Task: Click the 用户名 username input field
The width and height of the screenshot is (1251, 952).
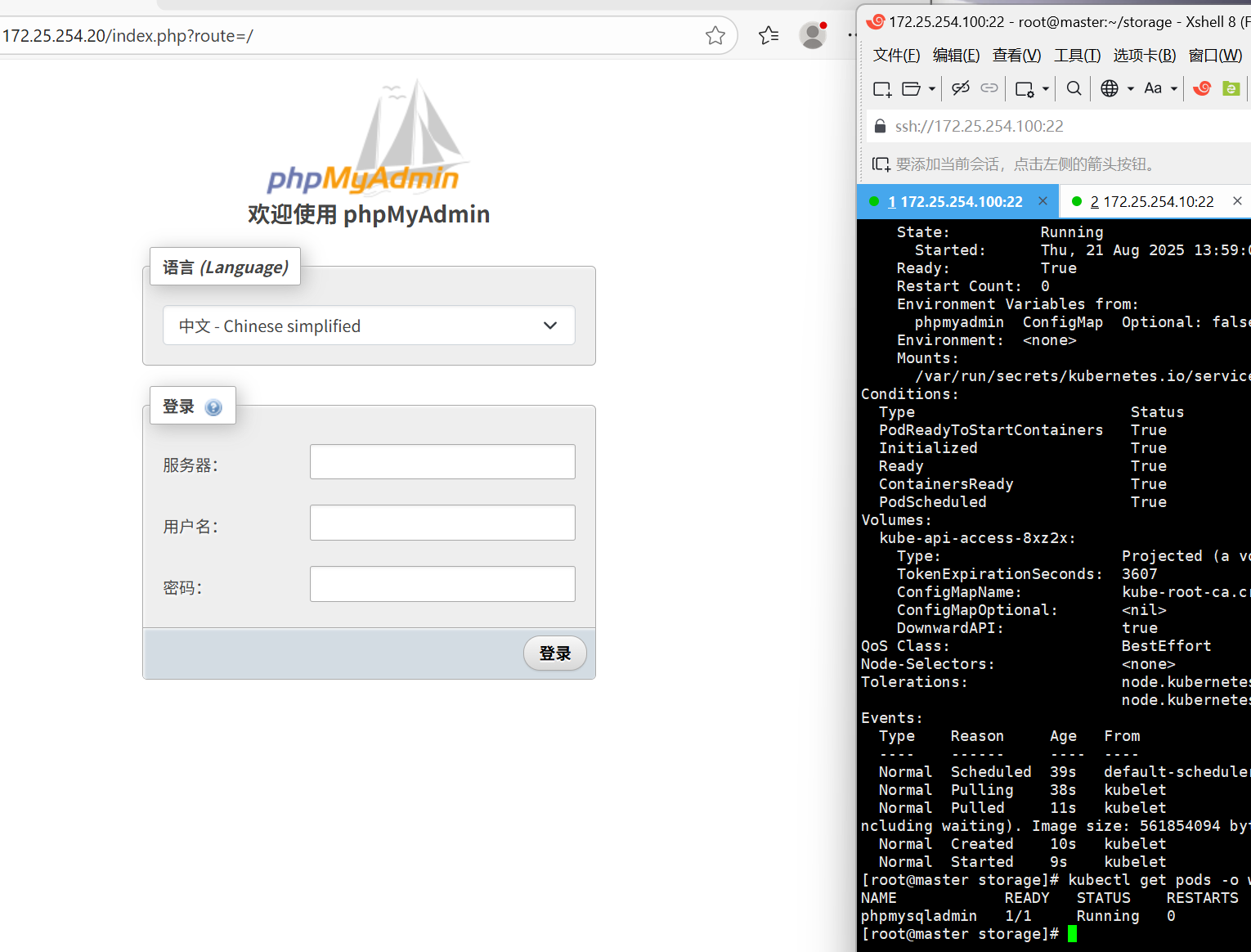Action: click(442, 523)
